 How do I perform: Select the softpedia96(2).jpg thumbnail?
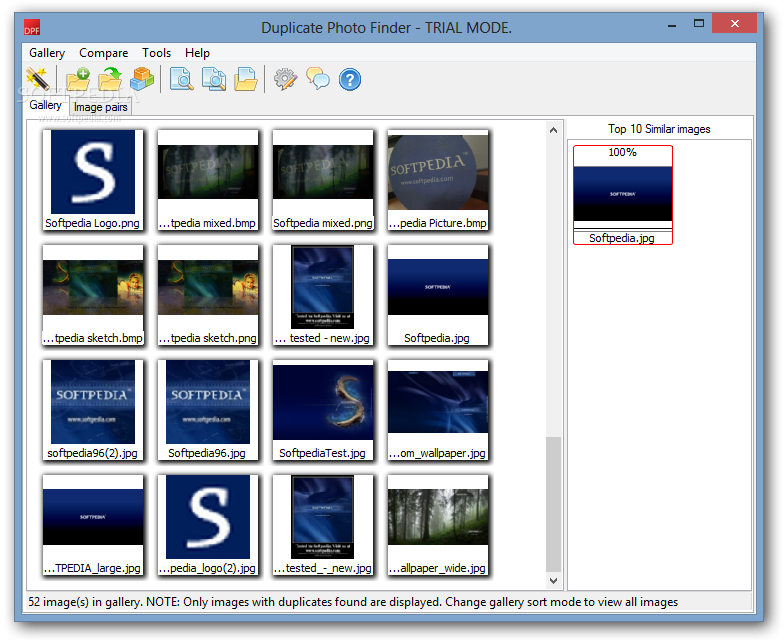(93, 410)
